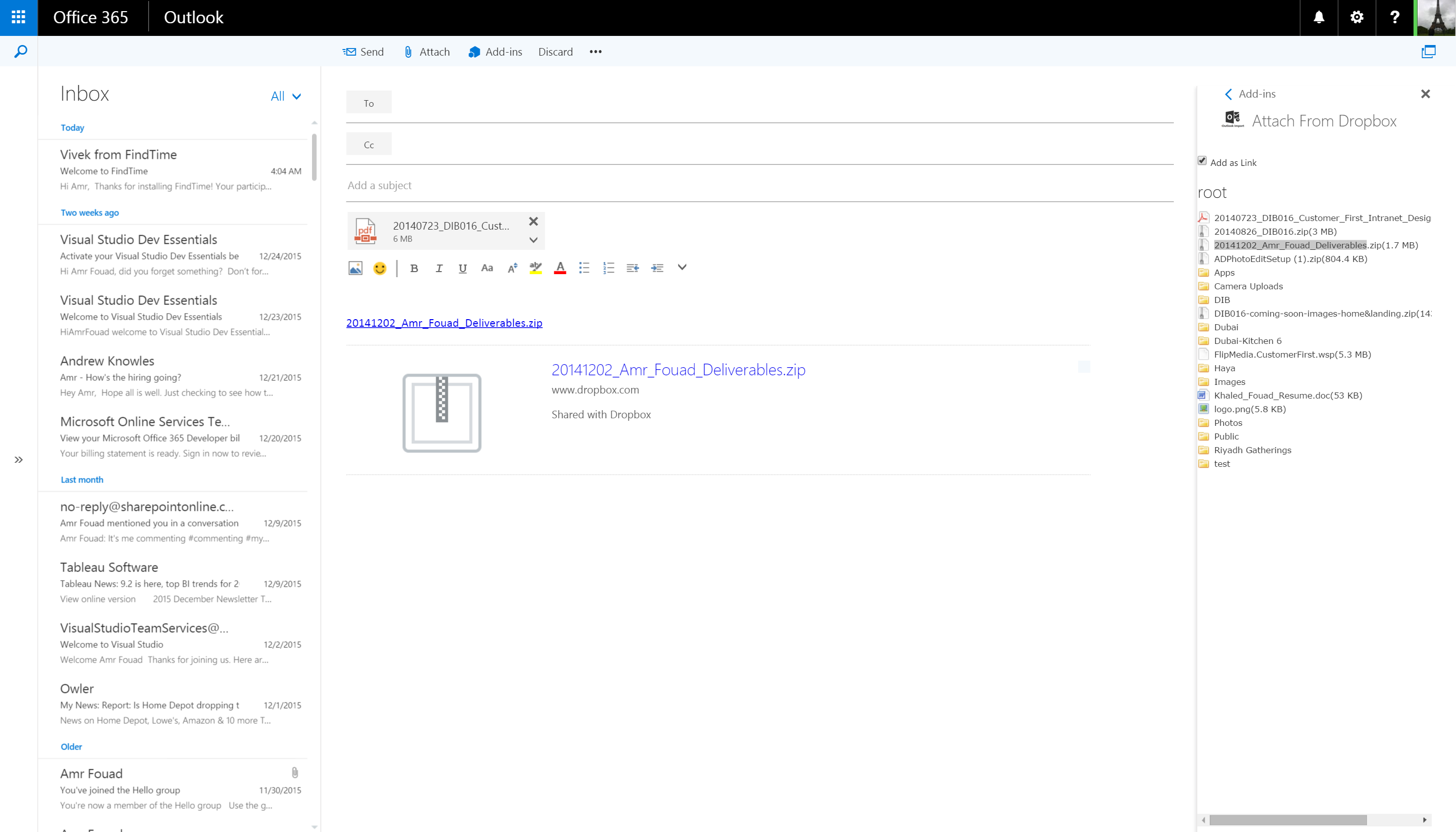Viewport: 1456px width, 832px height.
Task: Insert a bulleted list
Action: tap(584, 268)
